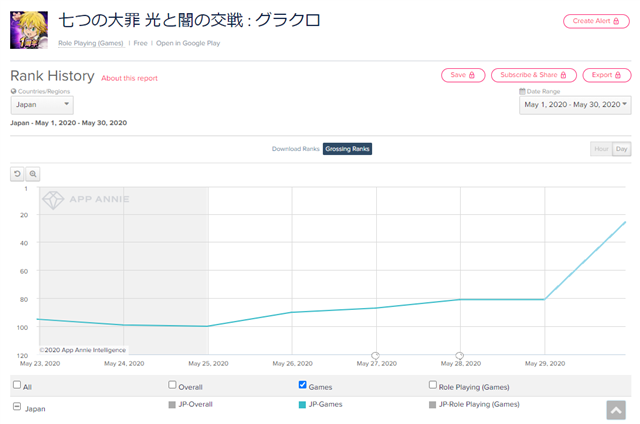Switch to Hour granularity
The width and height of the screenshot is (640, 424).
tap(601, 149)
